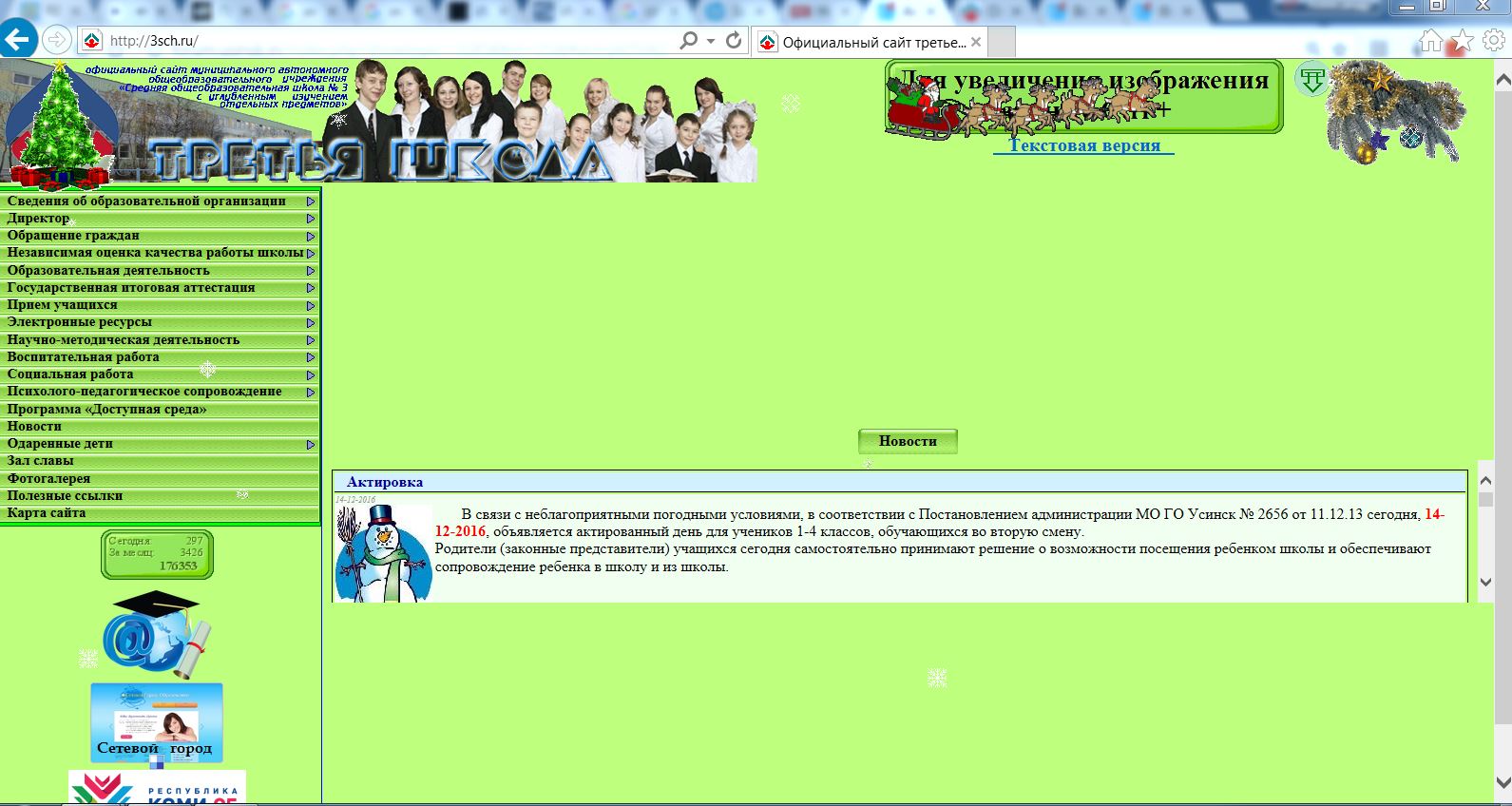Open the browser Tools gear icon
The height and width of the screenshot is (806, 1512).
tap(1494, 40)
